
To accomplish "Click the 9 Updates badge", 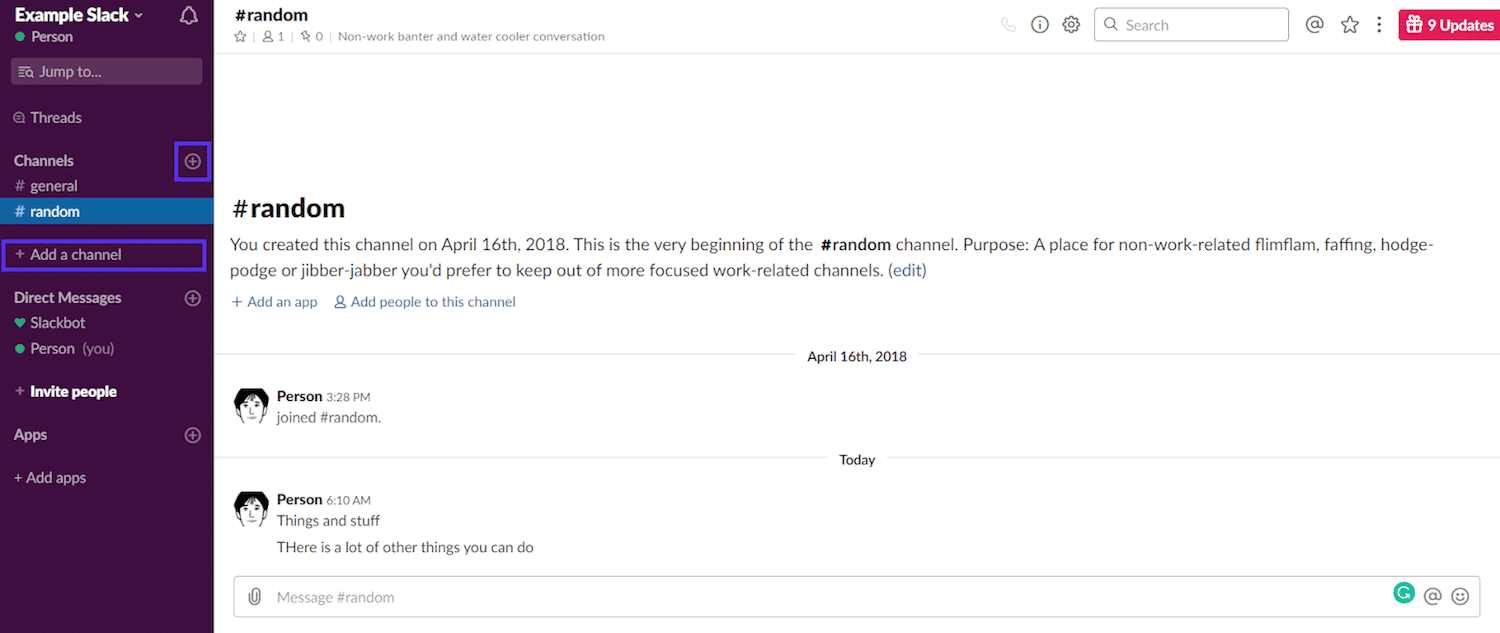I will (x=1448, y=24).
